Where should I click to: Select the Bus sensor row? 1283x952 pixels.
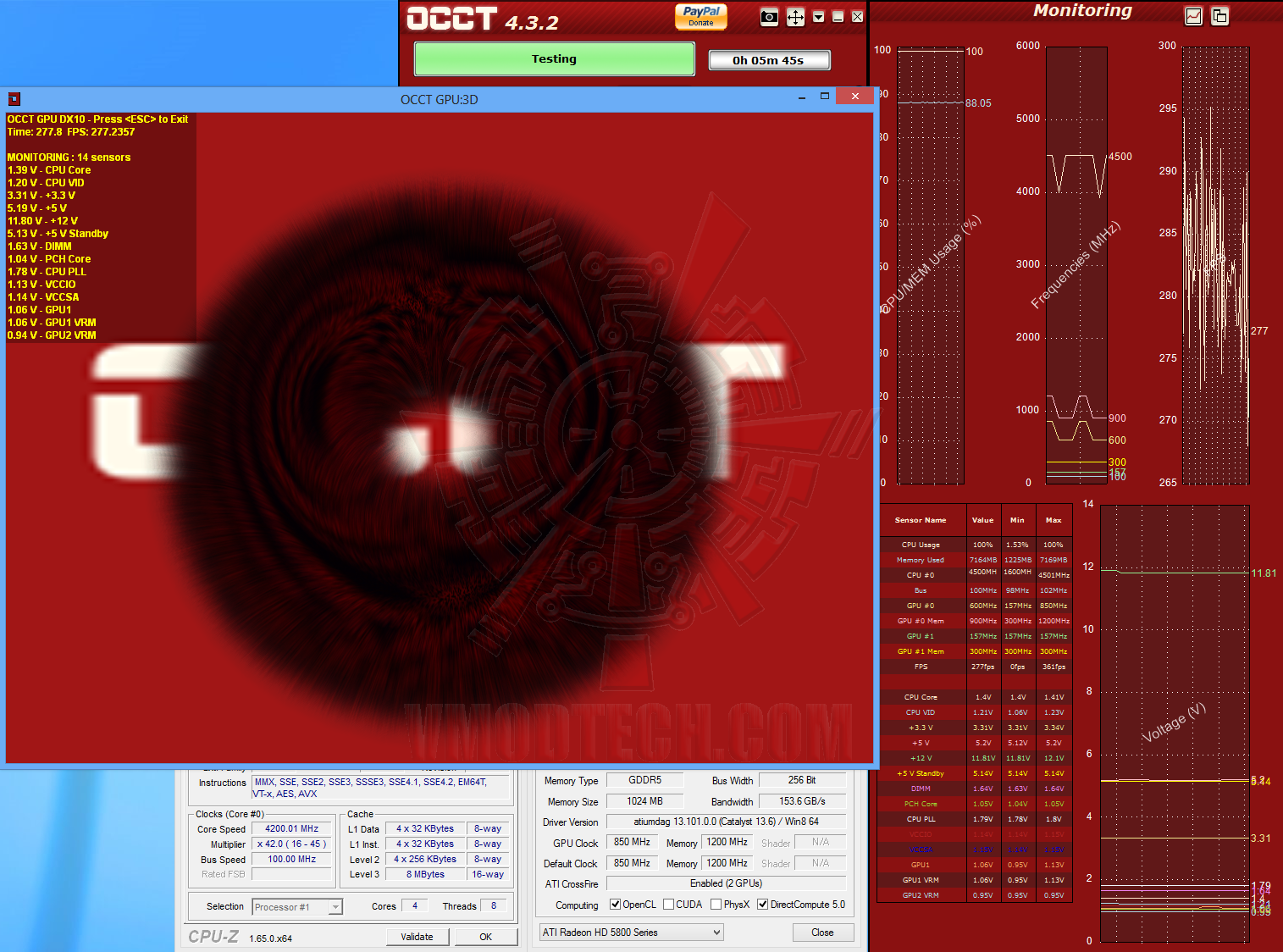(976, 590)
